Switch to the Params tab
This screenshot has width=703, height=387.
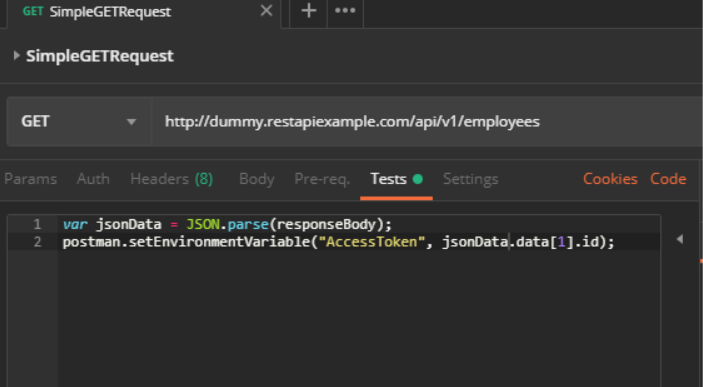coord(30,179)
